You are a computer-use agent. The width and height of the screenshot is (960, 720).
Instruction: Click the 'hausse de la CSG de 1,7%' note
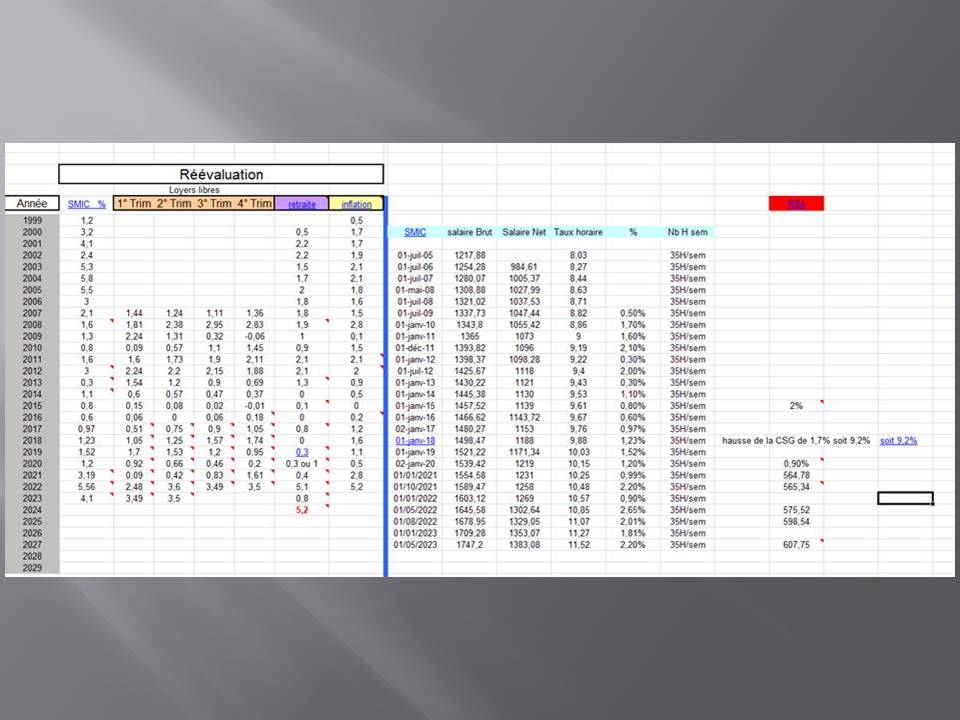point(796,440)
